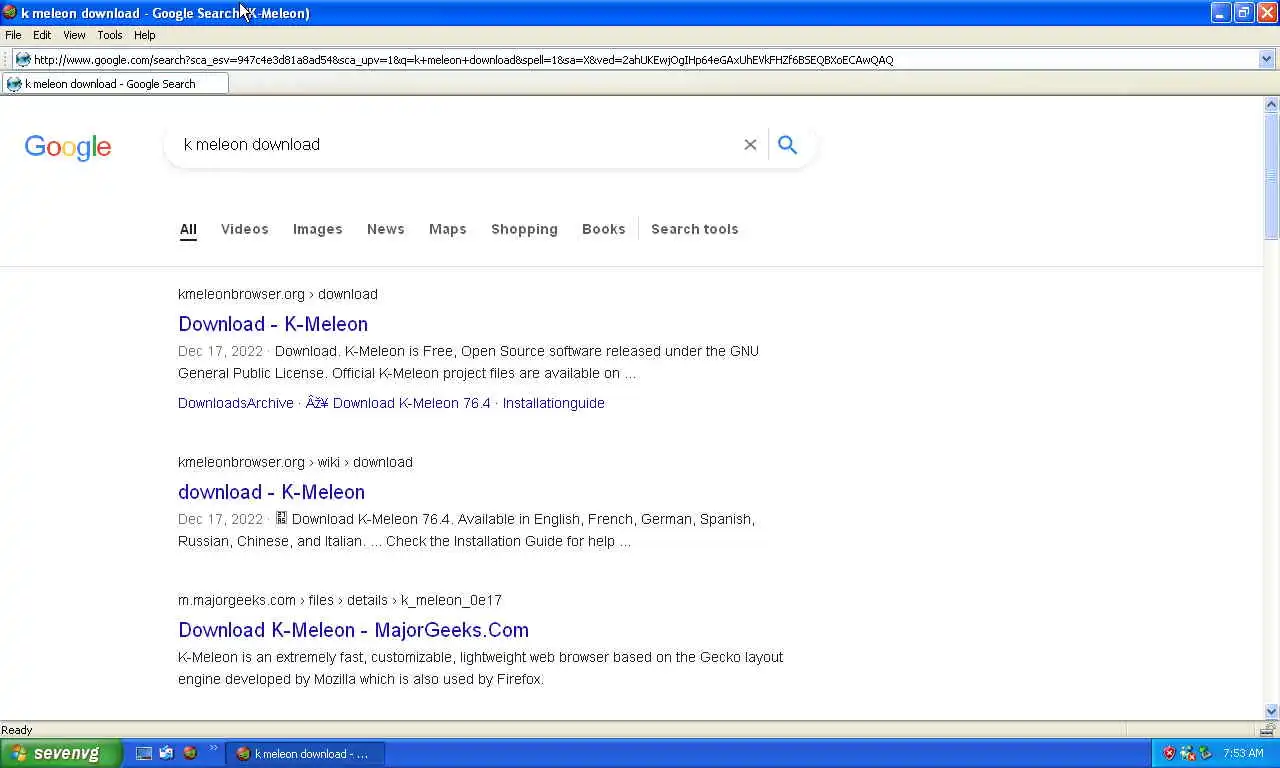This screenshot has height=768, width=1280.
Task: Open the View menu
Action: tap(74, 35)
